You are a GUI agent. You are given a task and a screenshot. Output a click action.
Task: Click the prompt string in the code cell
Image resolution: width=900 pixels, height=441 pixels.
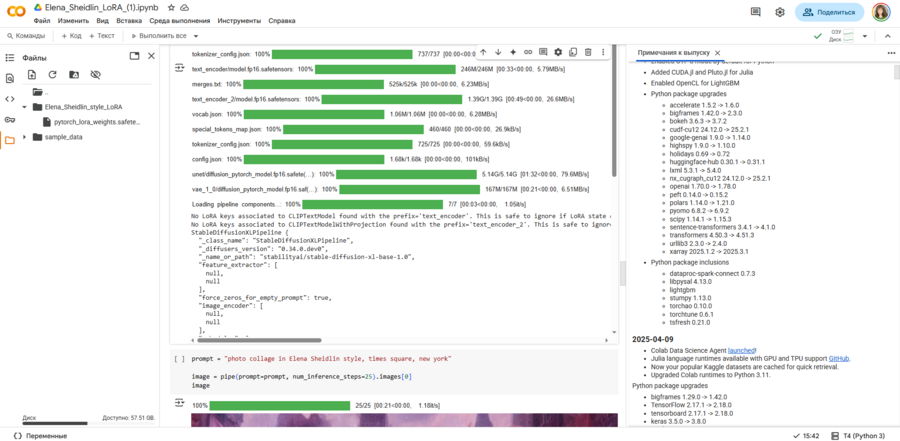click(x=338, y=359)
